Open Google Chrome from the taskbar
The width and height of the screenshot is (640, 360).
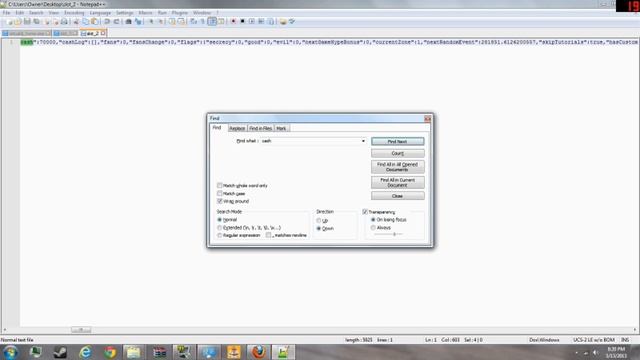110,352
